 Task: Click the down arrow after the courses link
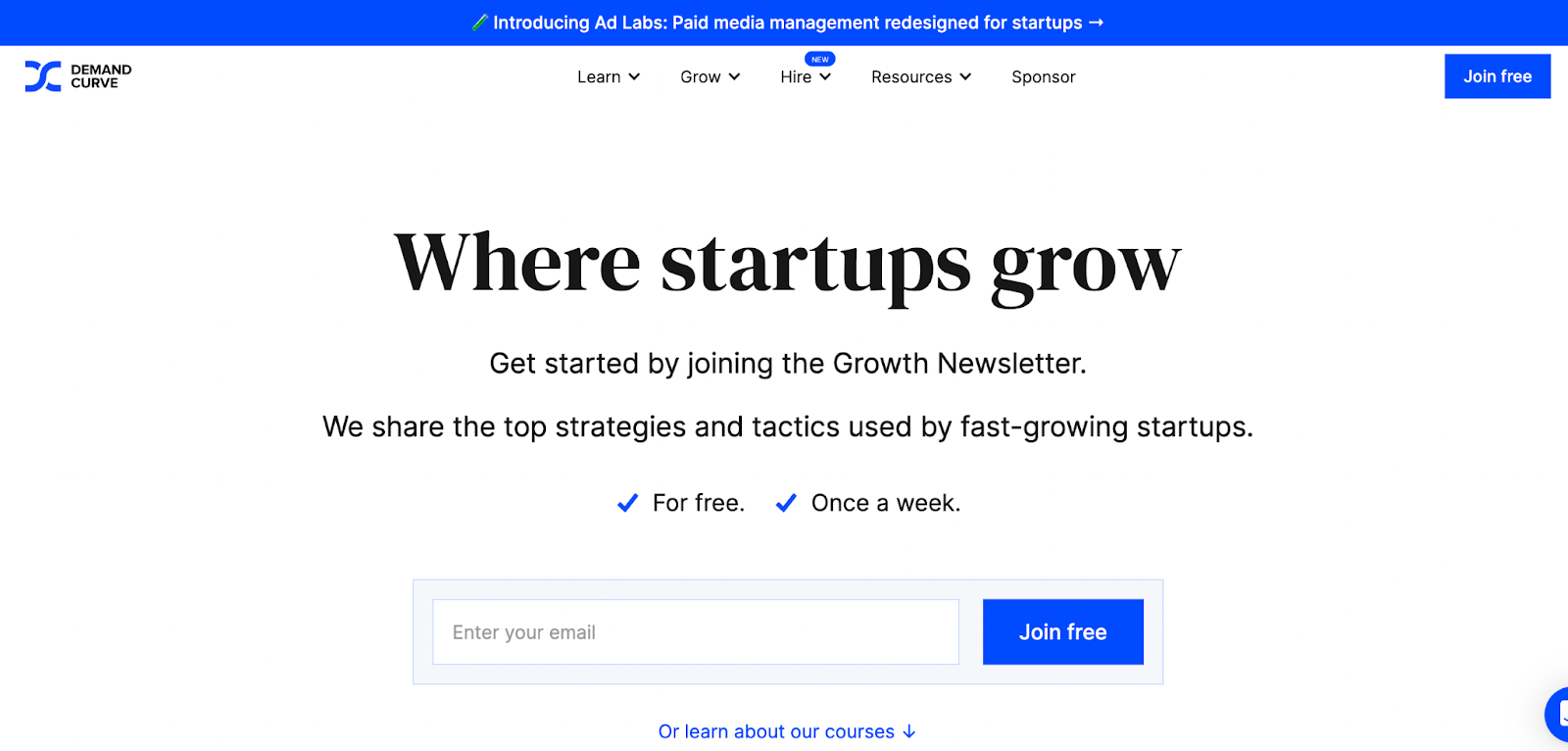coord(909,731)
